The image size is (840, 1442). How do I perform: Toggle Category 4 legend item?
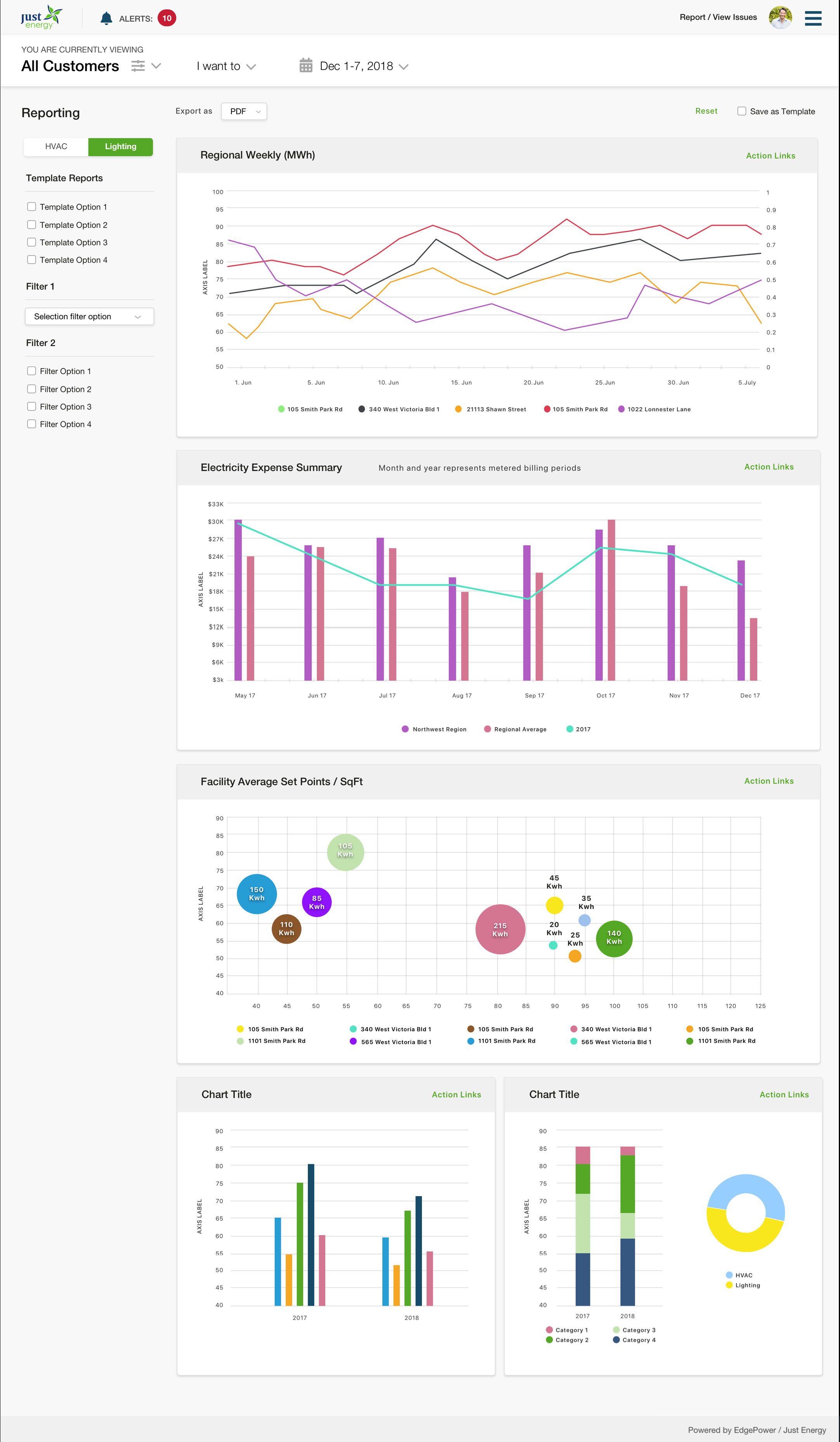pos(634,1340)
